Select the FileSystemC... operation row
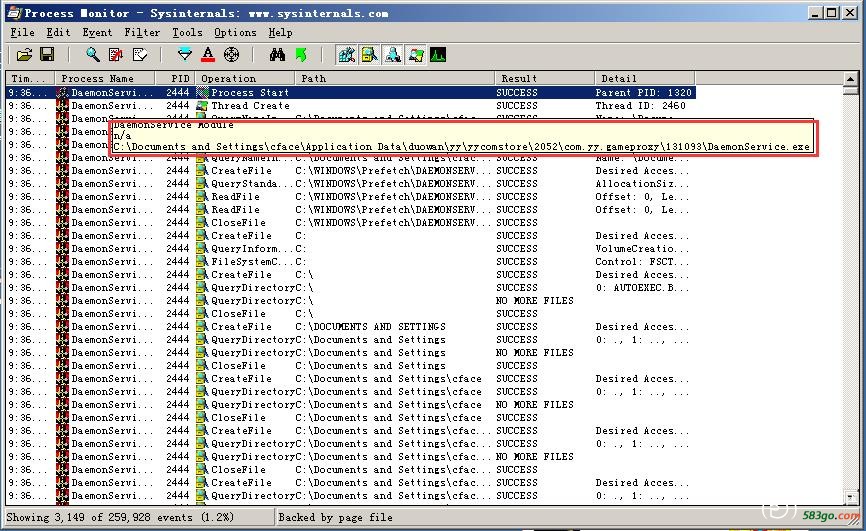866x531 pixels. 350,261
